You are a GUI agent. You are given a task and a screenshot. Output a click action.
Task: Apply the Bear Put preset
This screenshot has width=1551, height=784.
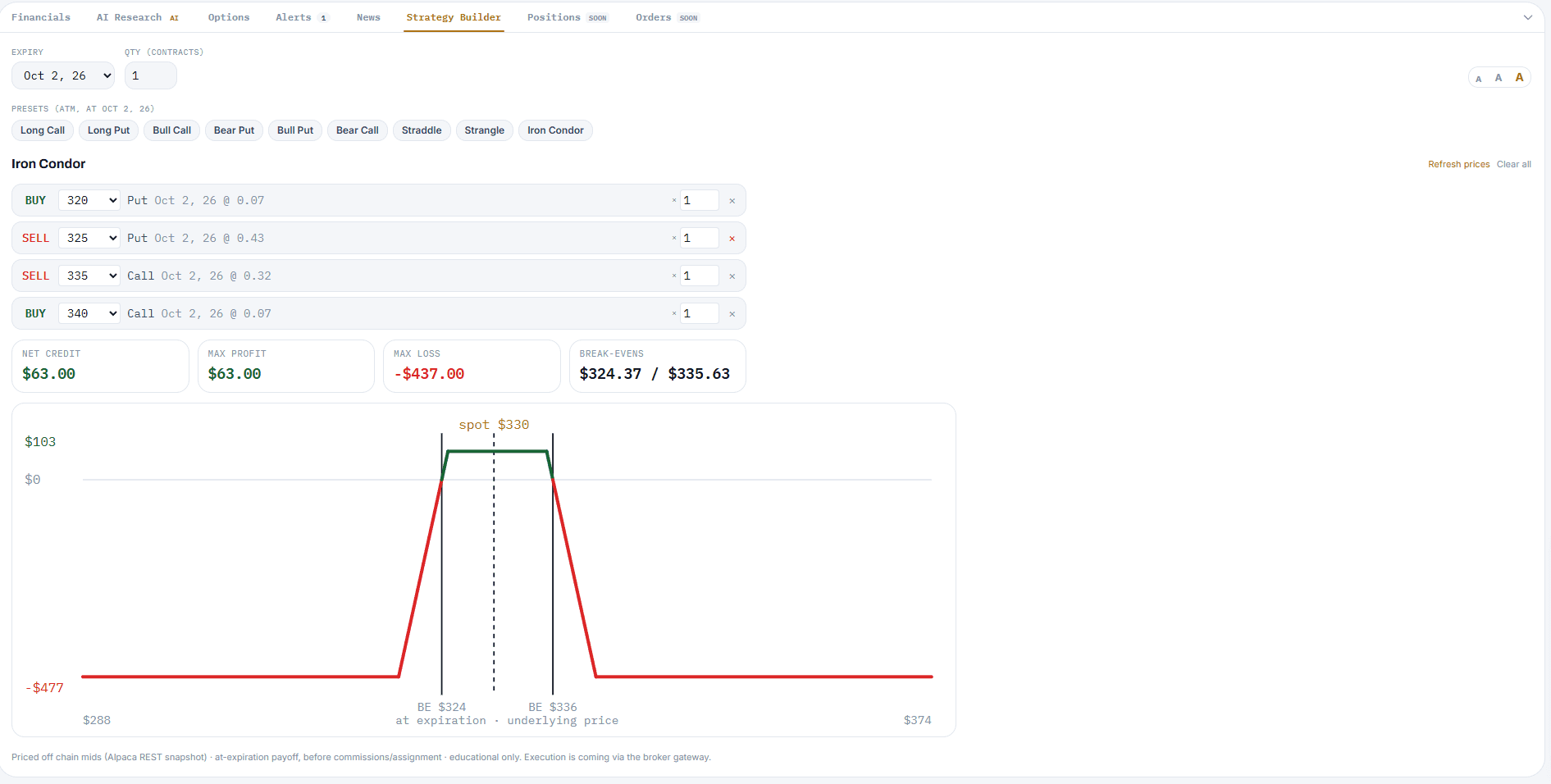coord(234,130)
